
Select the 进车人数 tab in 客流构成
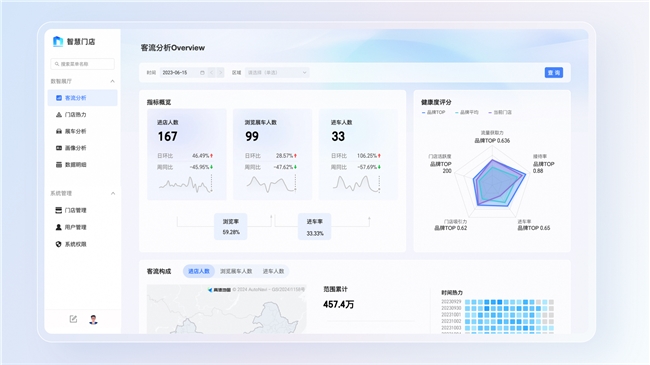pyautogui.click(x=274, y=271)
